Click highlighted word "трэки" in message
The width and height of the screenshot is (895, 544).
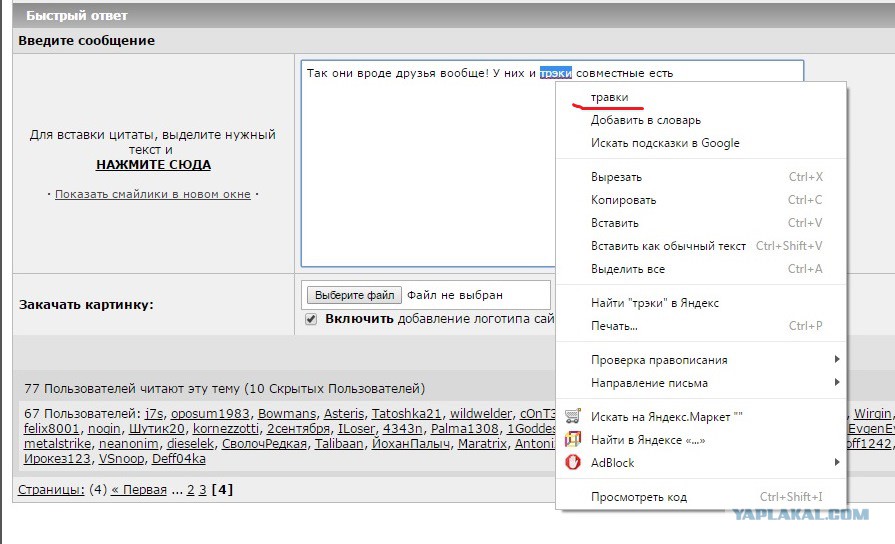tap(555, 73)
